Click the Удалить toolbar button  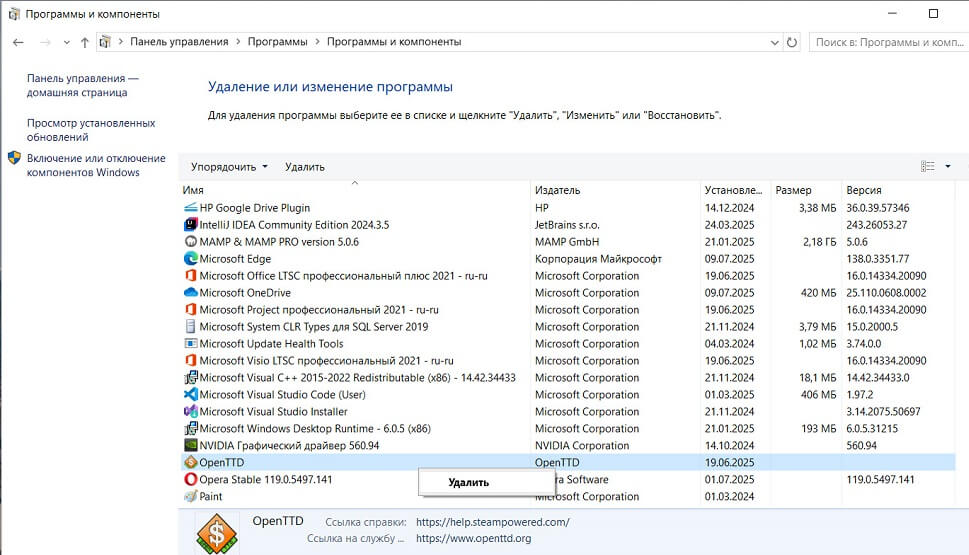tap(305, 167)
